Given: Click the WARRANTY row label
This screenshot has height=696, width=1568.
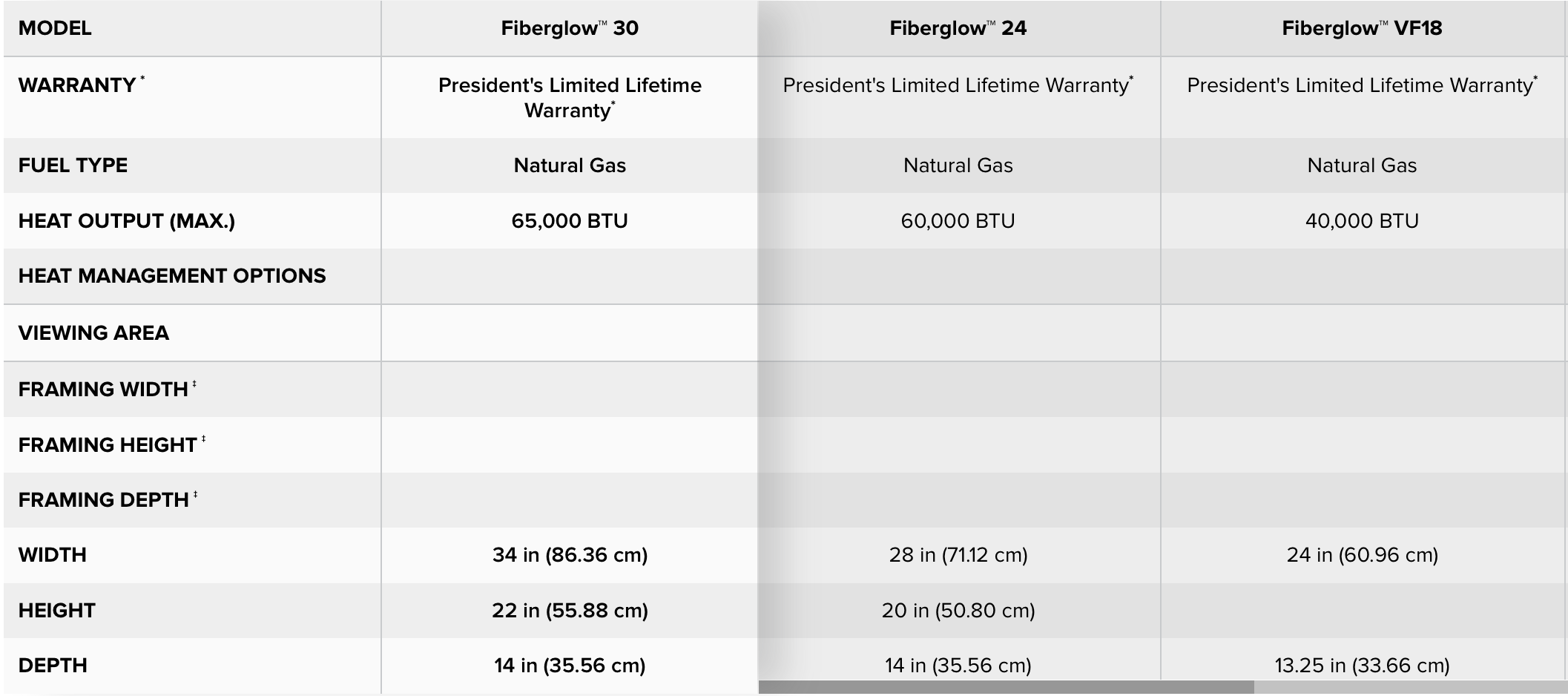Looking at the screenshot, I should (x=77, y=85).
